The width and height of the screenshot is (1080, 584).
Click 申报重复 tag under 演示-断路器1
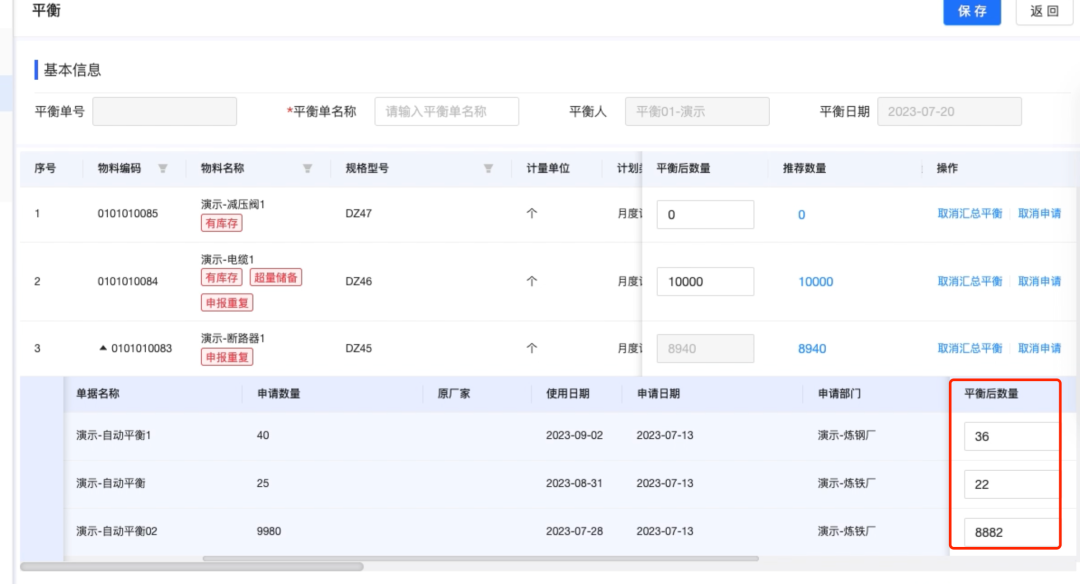click(x=227, y=357)
